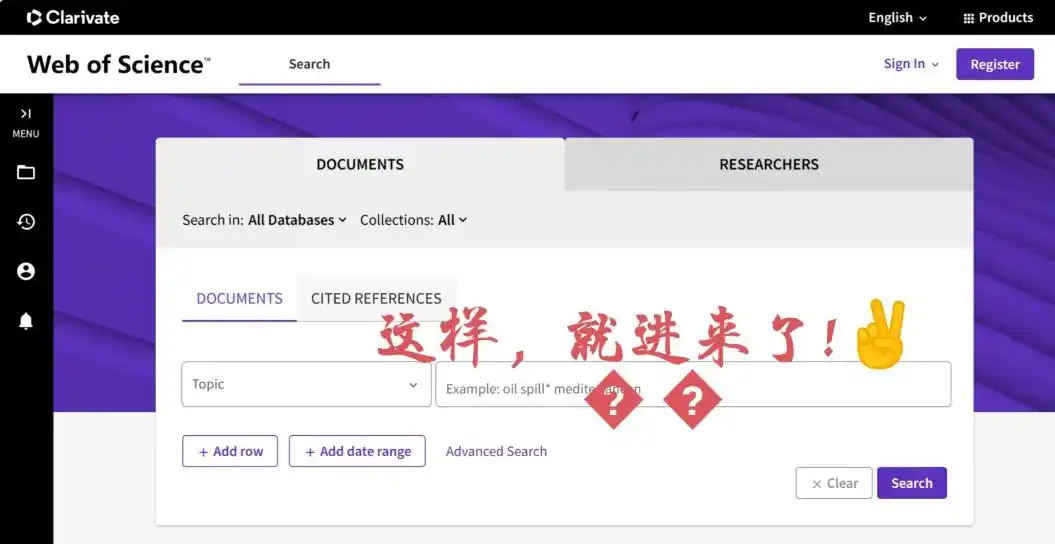
Task: Open the Topic field selector
Action: tap(306, 384)
